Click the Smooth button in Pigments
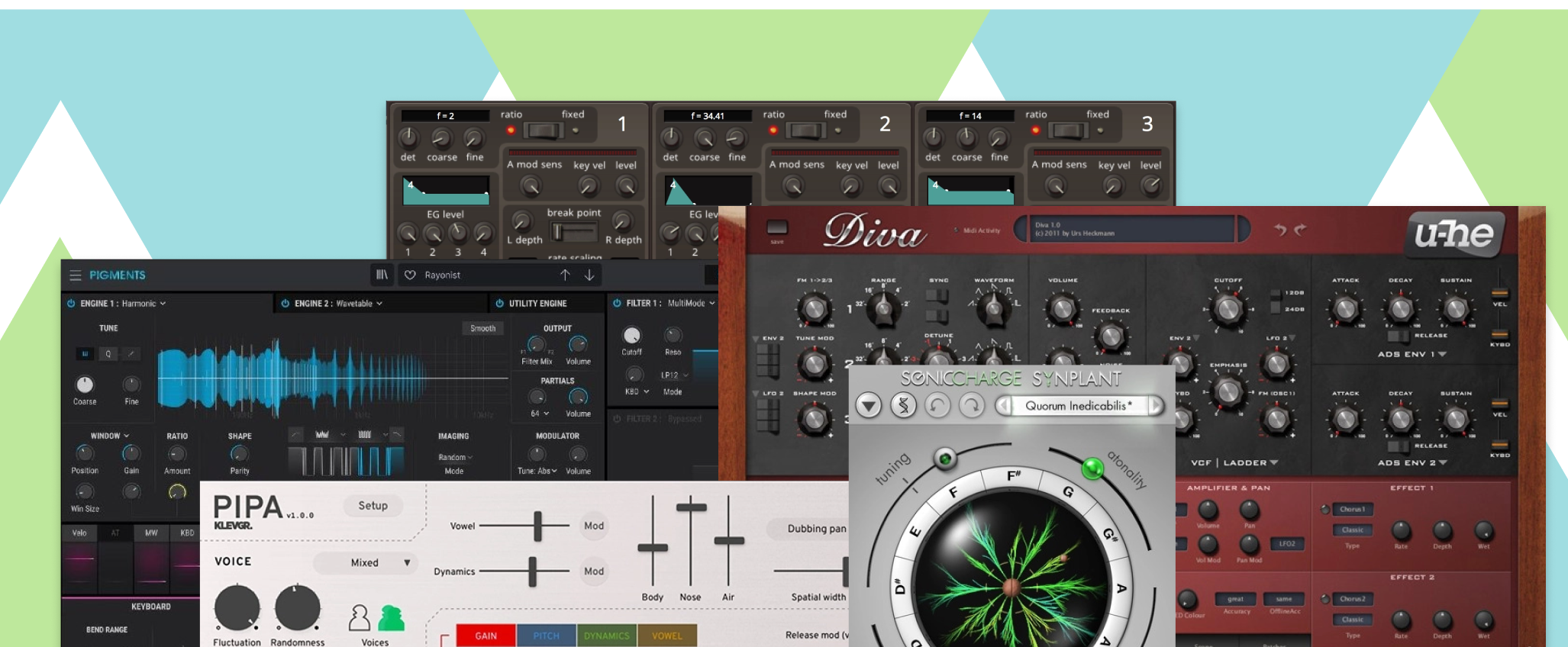This screenshot has width=1568, height=647. [x=482, y=329]
